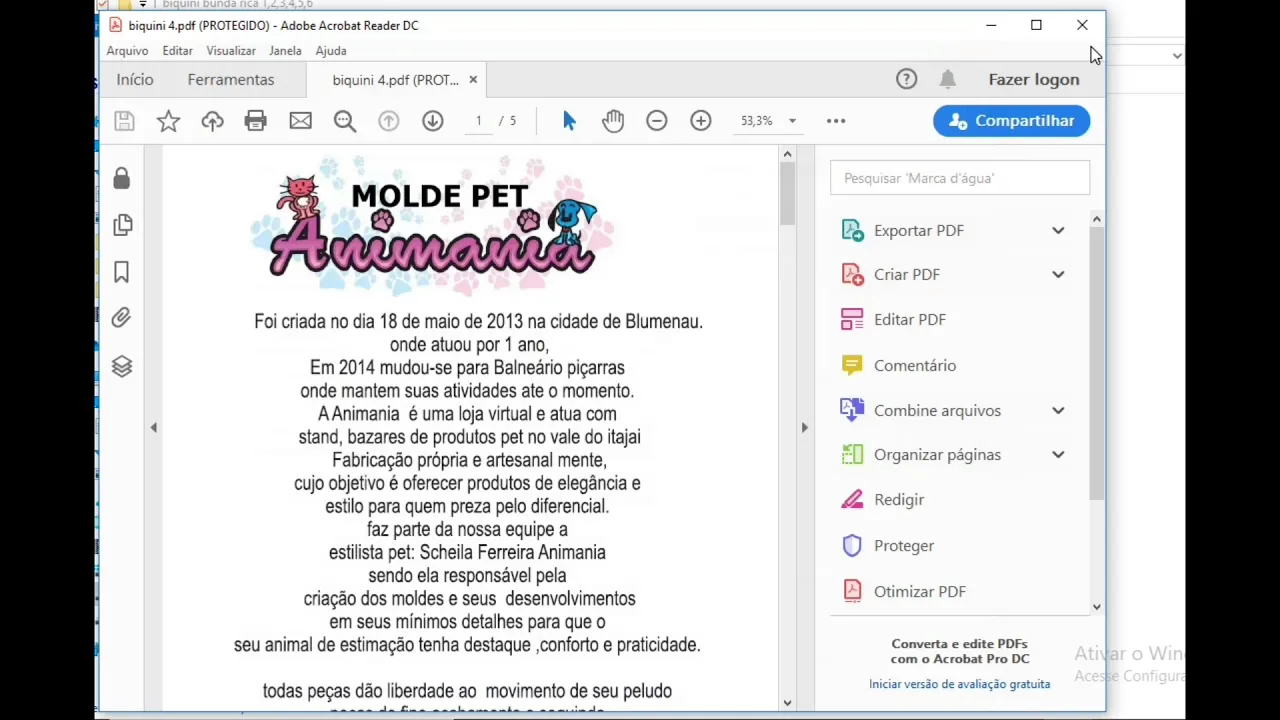
Task: Close the biquini 4.pdf tab
Action: pos(473,80)
